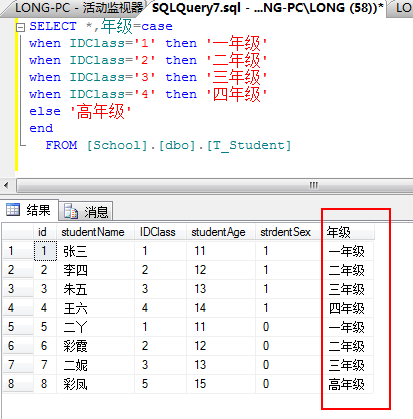The height and width of the screenshot is (419, 413).
Task: Click the else keyword in the query
Action: pos(45,111)
